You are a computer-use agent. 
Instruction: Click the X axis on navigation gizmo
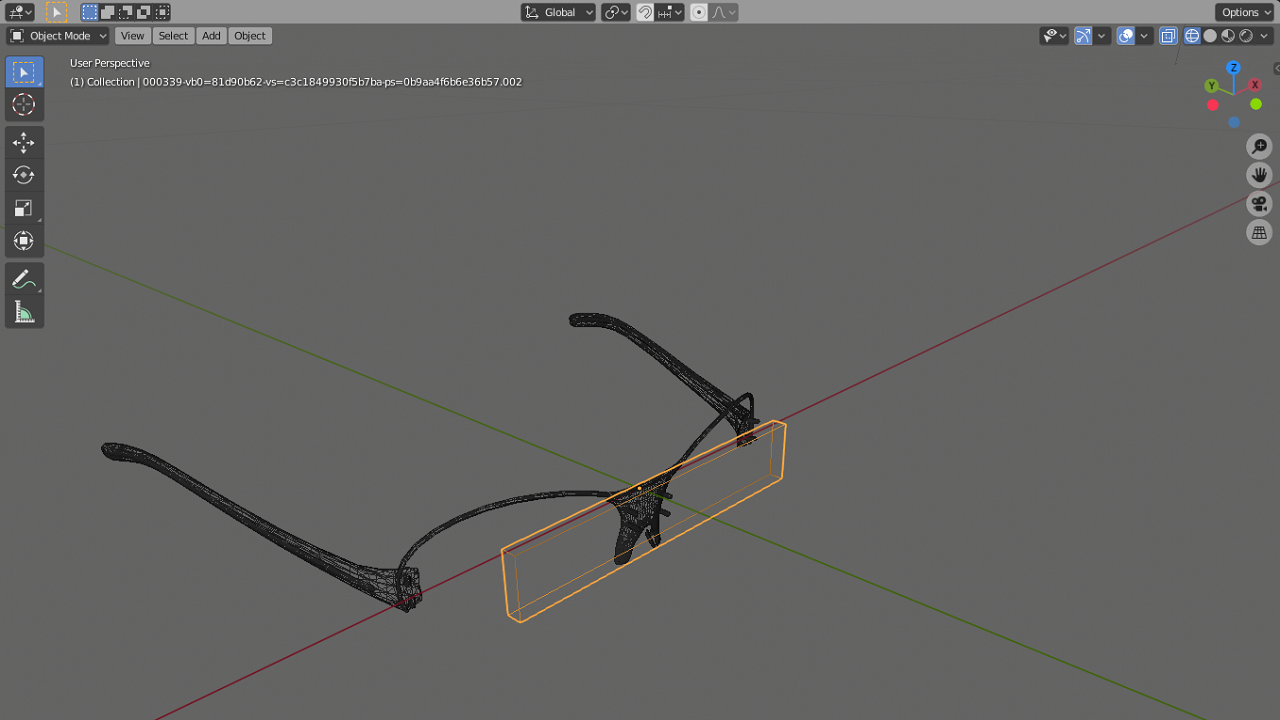click(x=1255, y=85)
